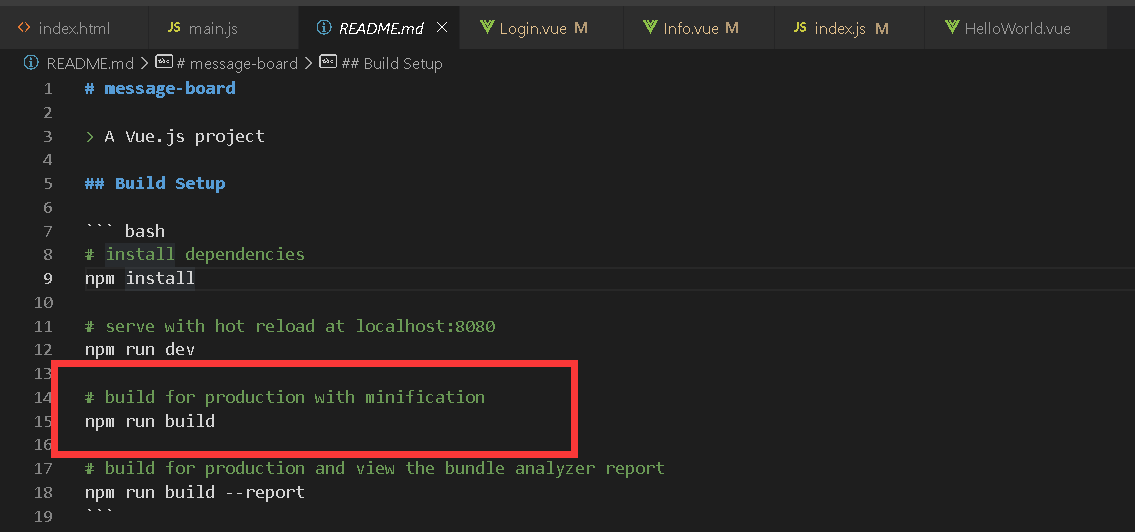Click the Vue icon on HelloWorld.vue tab
This screenshot has height=532, width=1135.
coord(952,28)
